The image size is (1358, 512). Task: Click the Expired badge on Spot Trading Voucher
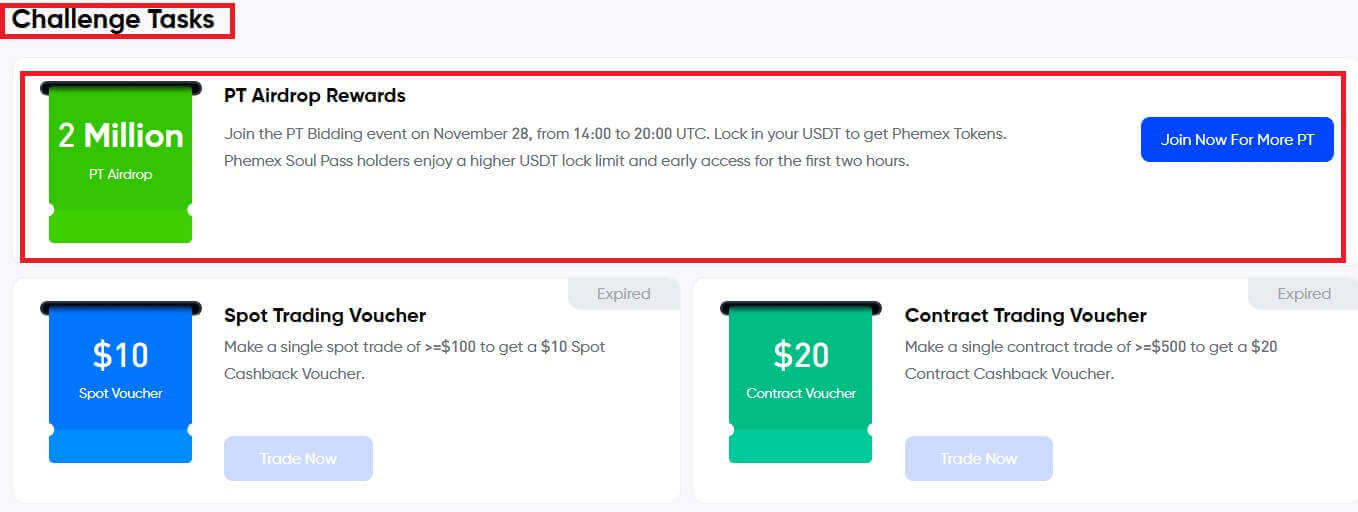click(624, 294)
